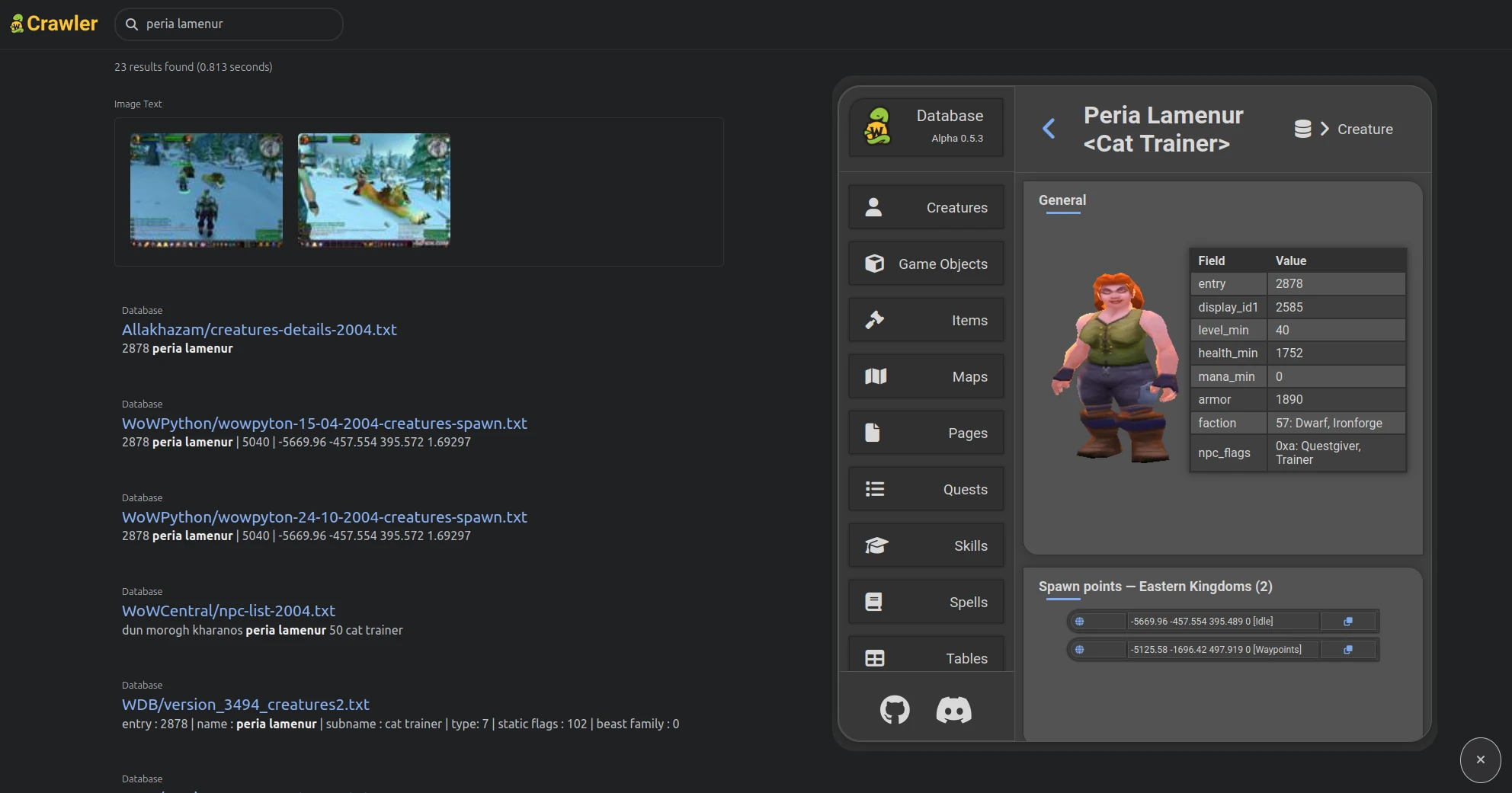Open WDB/version_3494_creatures2.txt result
Viewport: 1512px width, 793px height.
tap(245, 705)
